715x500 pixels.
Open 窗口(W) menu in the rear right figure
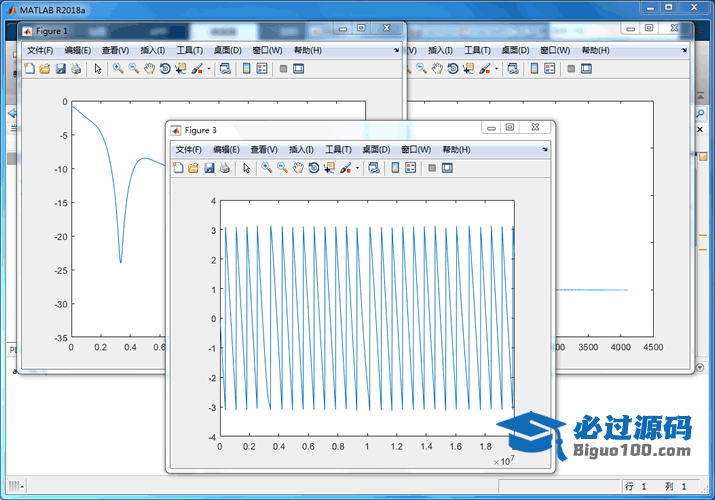(555, 50)
